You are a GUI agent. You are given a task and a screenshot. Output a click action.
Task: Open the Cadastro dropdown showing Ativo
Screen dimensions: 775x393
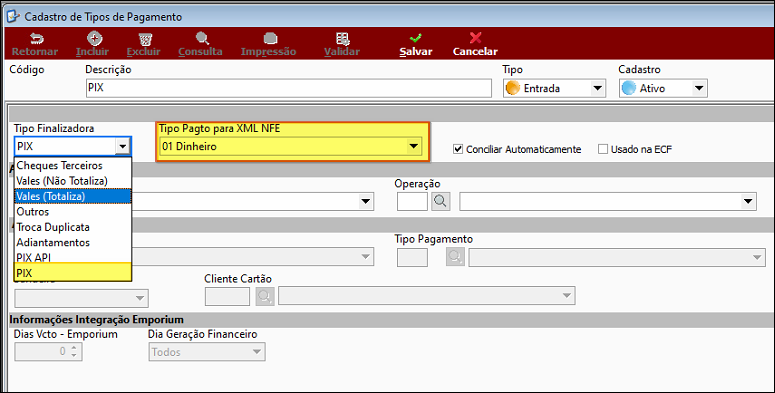pyautogui.click(x=699, y=88)
